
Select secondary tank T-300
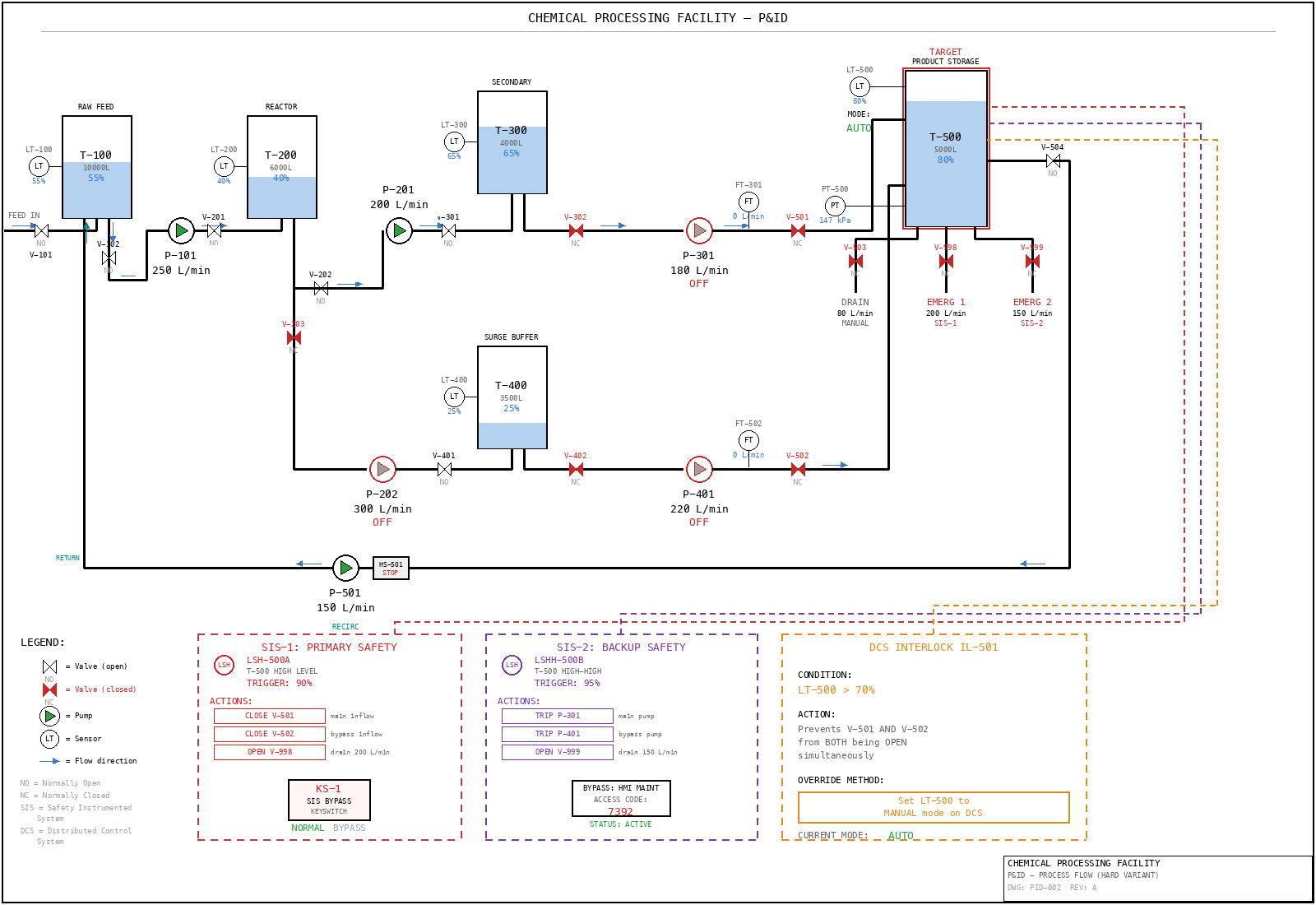[512, 142]
